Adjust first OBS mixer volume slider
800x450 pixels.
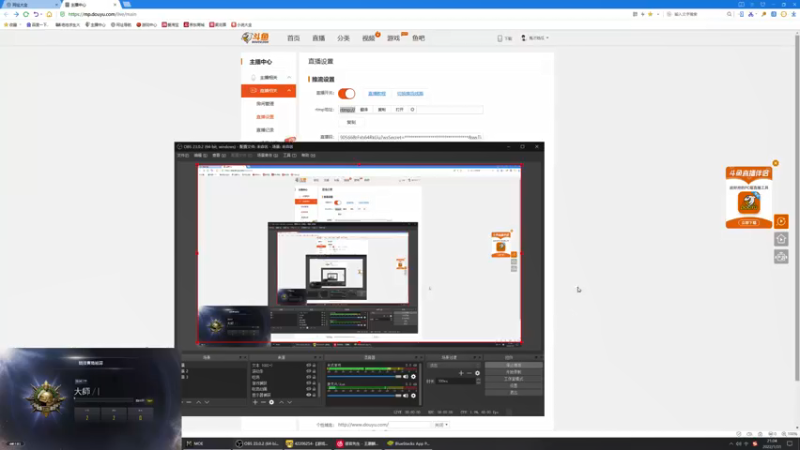tap(364, 377)
